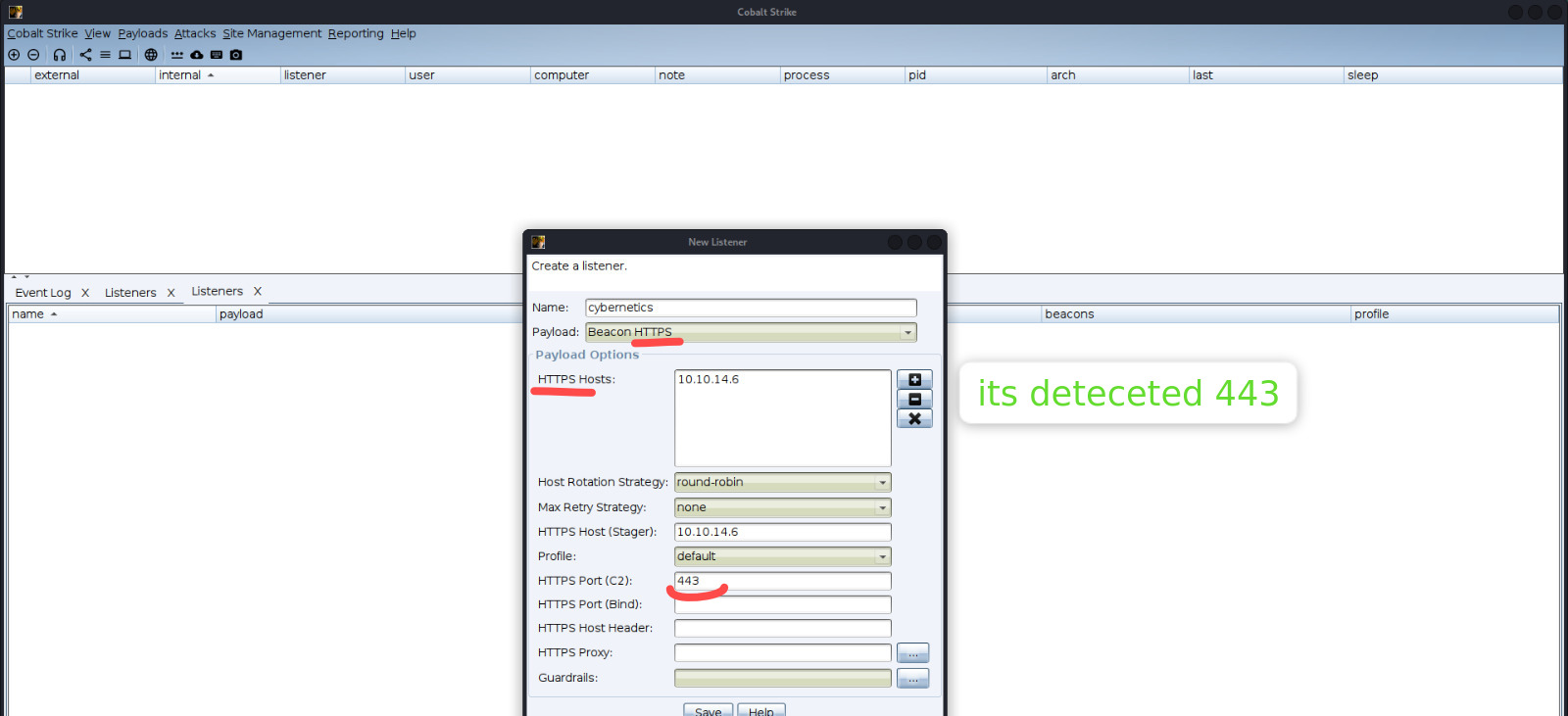Viewport: 1568px width, 716px height.
Task: Click the Guardrails field
Action: coord(783,678)
